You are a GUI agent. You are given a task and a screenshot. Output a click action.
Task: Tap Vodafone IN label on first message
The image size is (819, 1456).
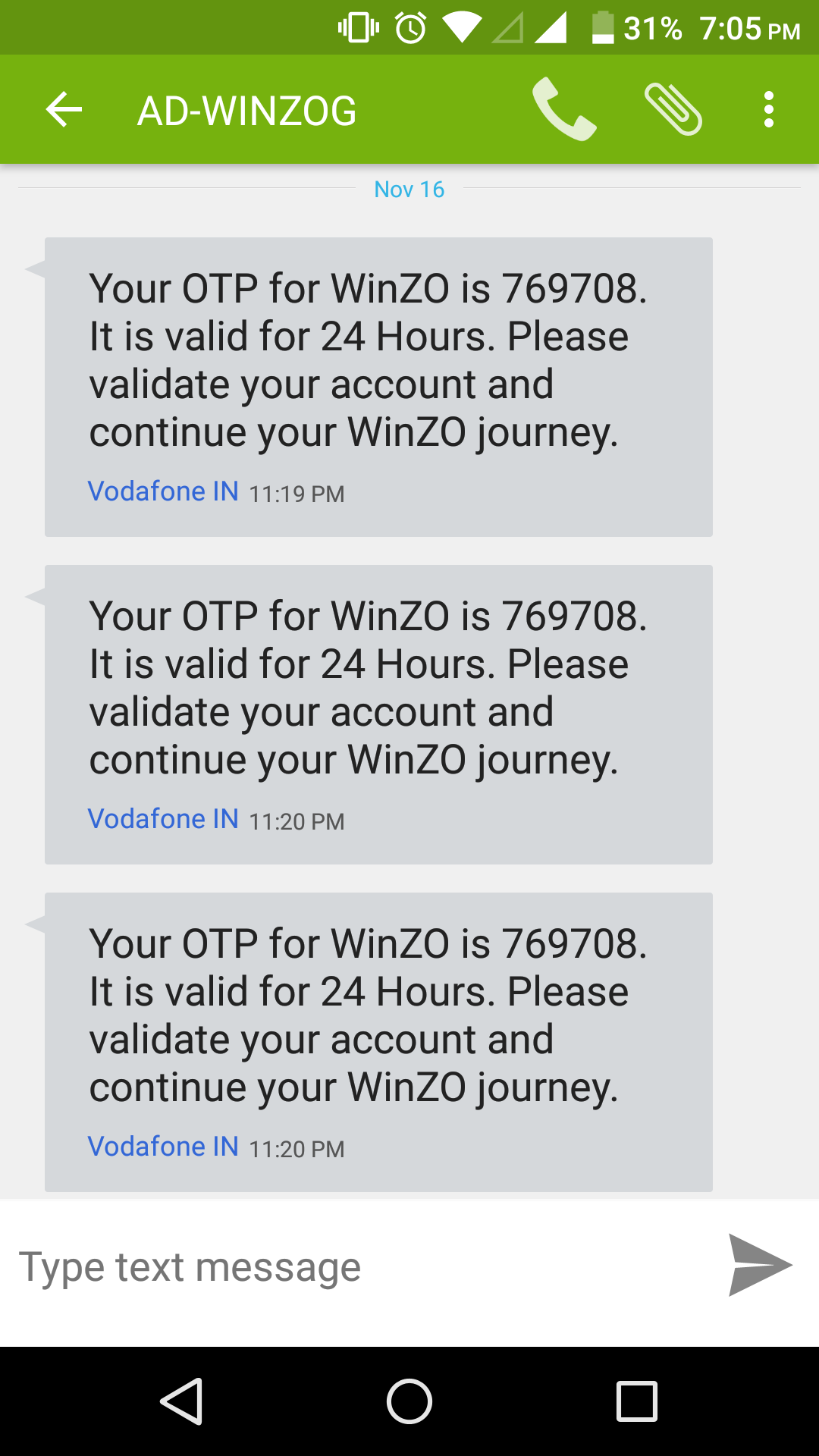tap(163, 491)
